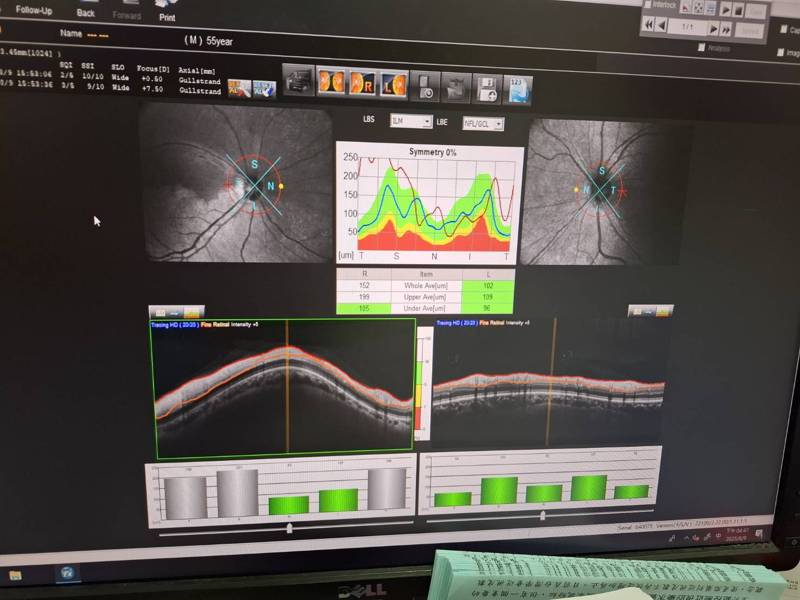Select the both-eyes comparison view icon
This screenshot has width=800, height=600.
(332, 81)
